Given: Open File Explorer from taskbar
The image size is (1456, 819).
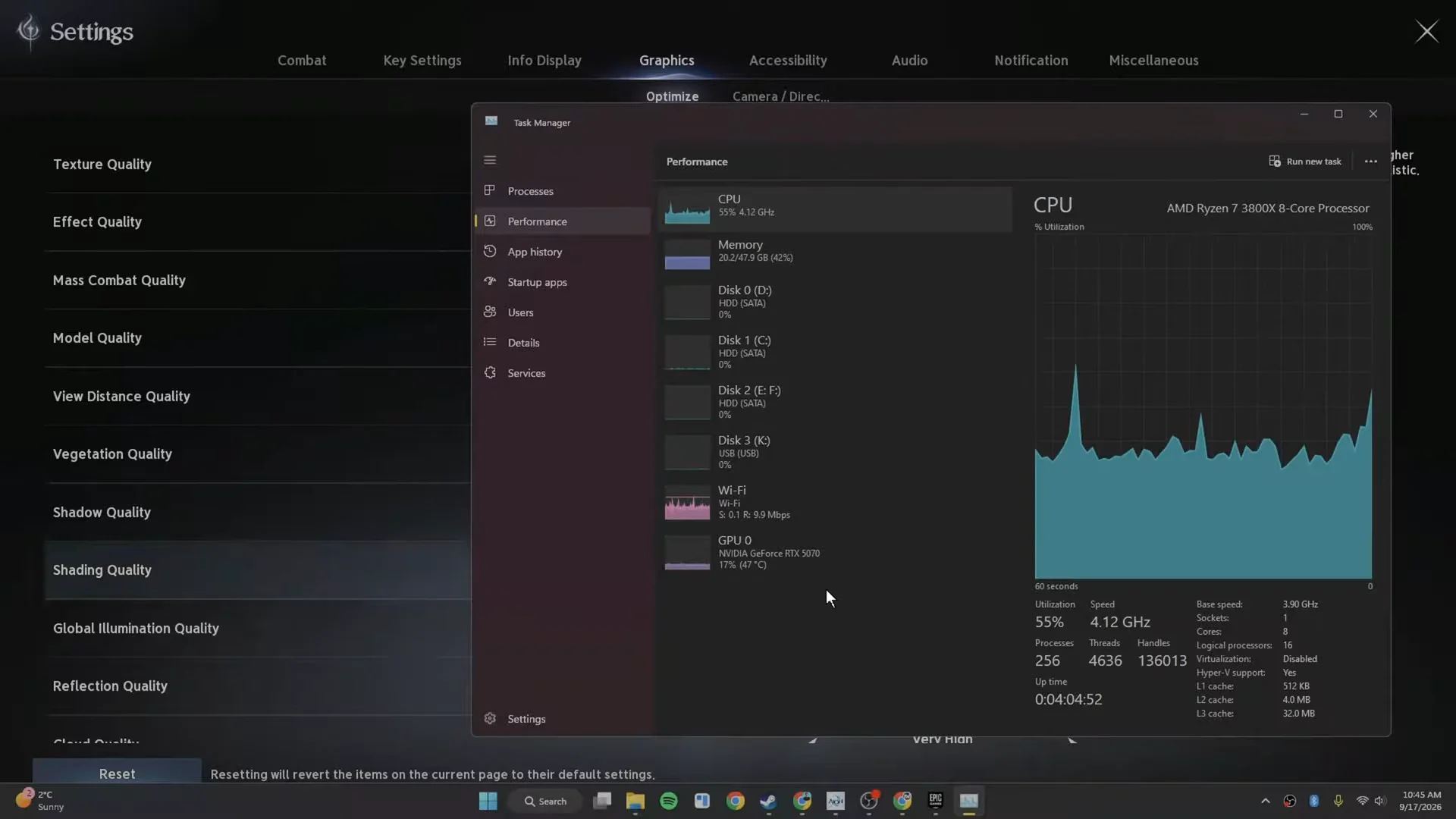Looking at the screenshot, I should click(x=635, y=801).
